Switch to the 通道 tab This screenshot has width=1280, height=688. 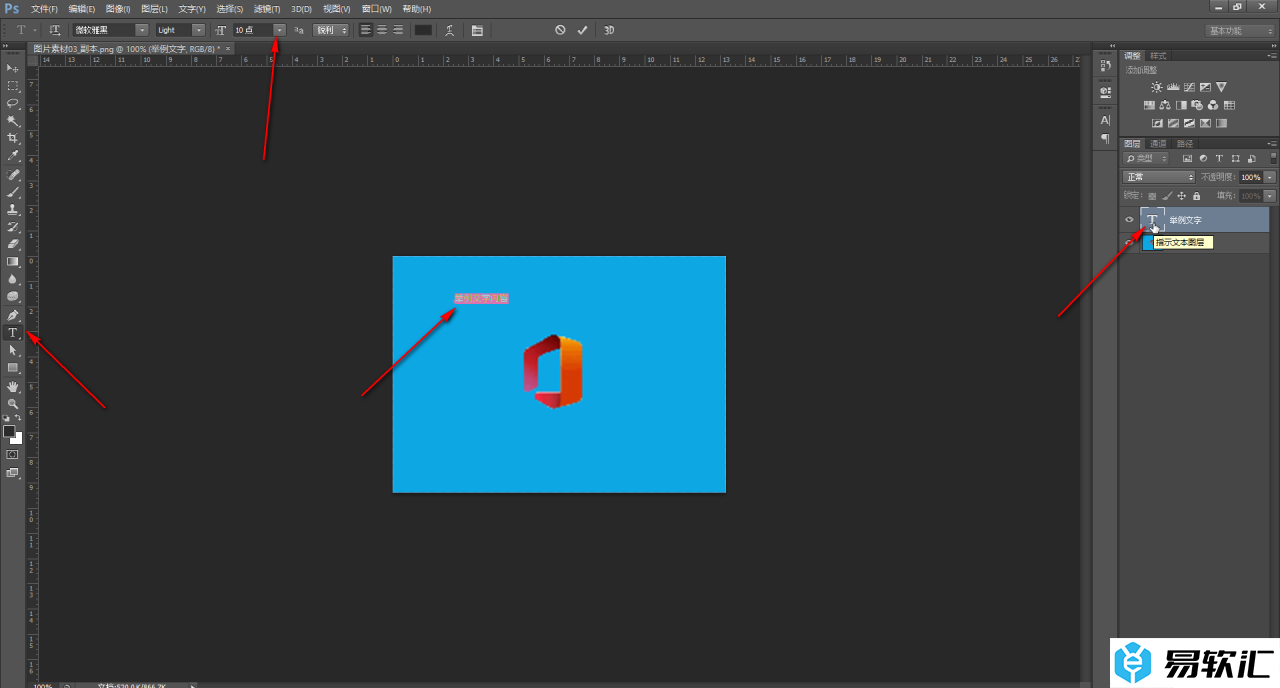coord(1157,143)
